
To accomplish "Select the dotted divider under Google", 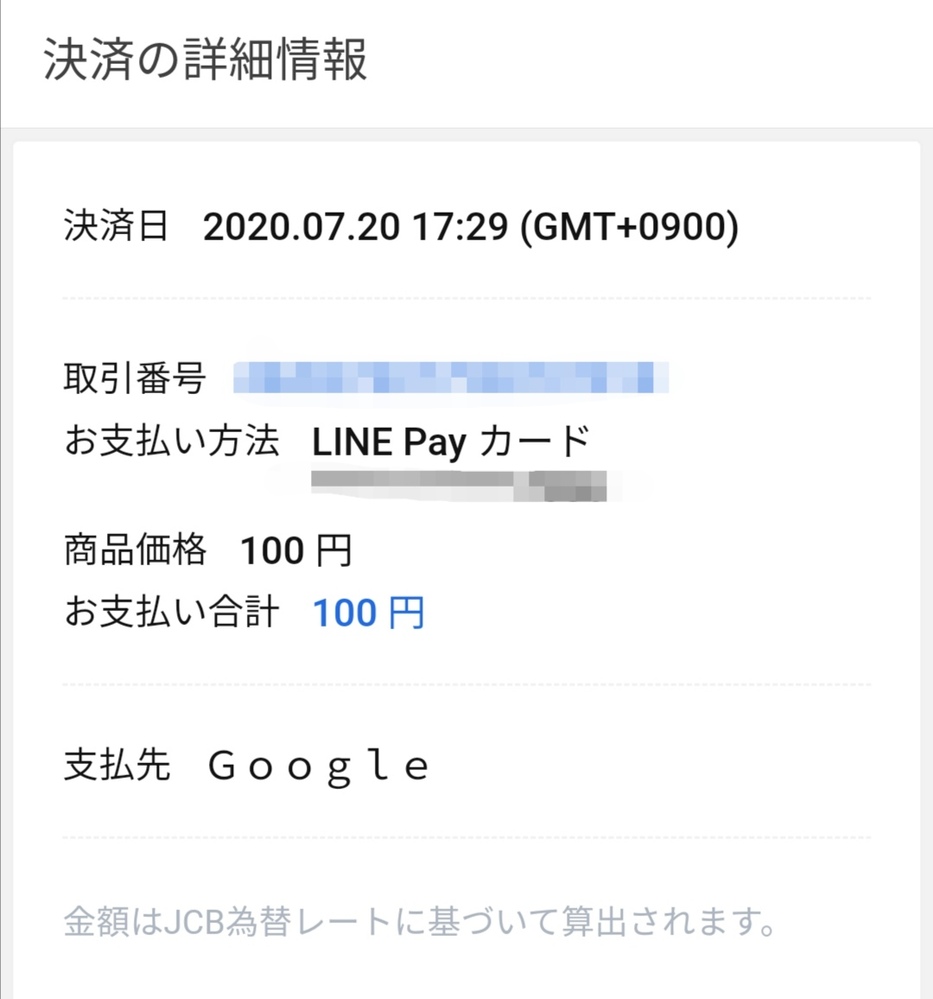I will tap(466, 838).
